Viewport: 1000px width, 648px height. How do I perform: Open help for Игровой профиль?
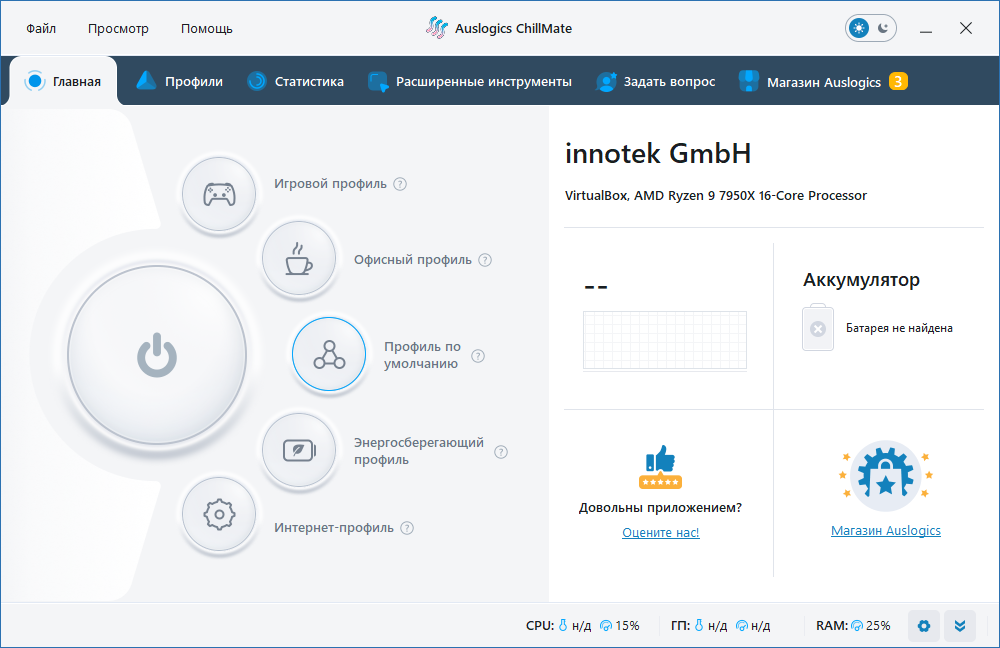click(x=400, y=184)
